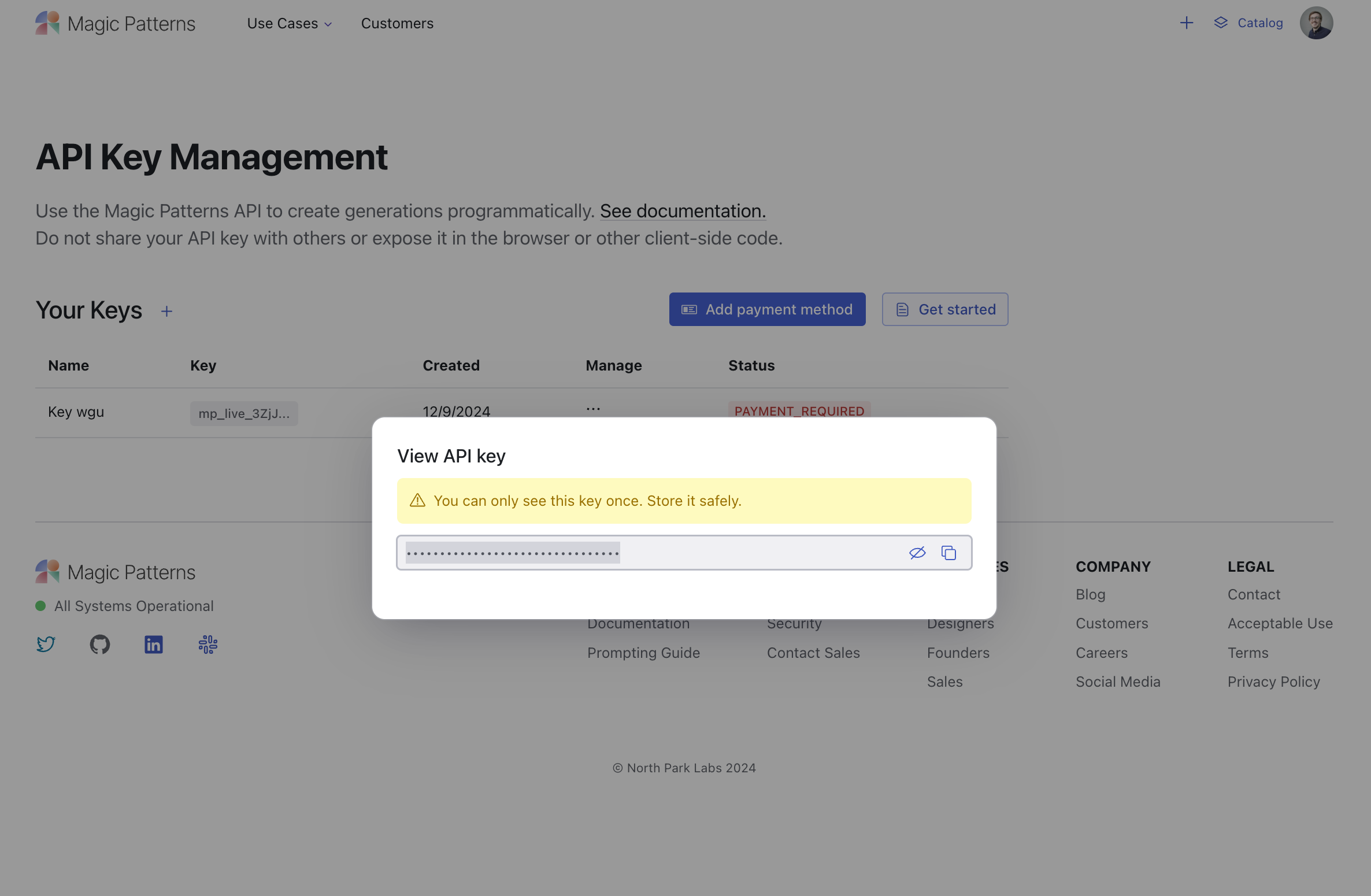This screenshot has height=896, width=1371.
Task: Open the user profile avatar
Action: (1316, 23)
